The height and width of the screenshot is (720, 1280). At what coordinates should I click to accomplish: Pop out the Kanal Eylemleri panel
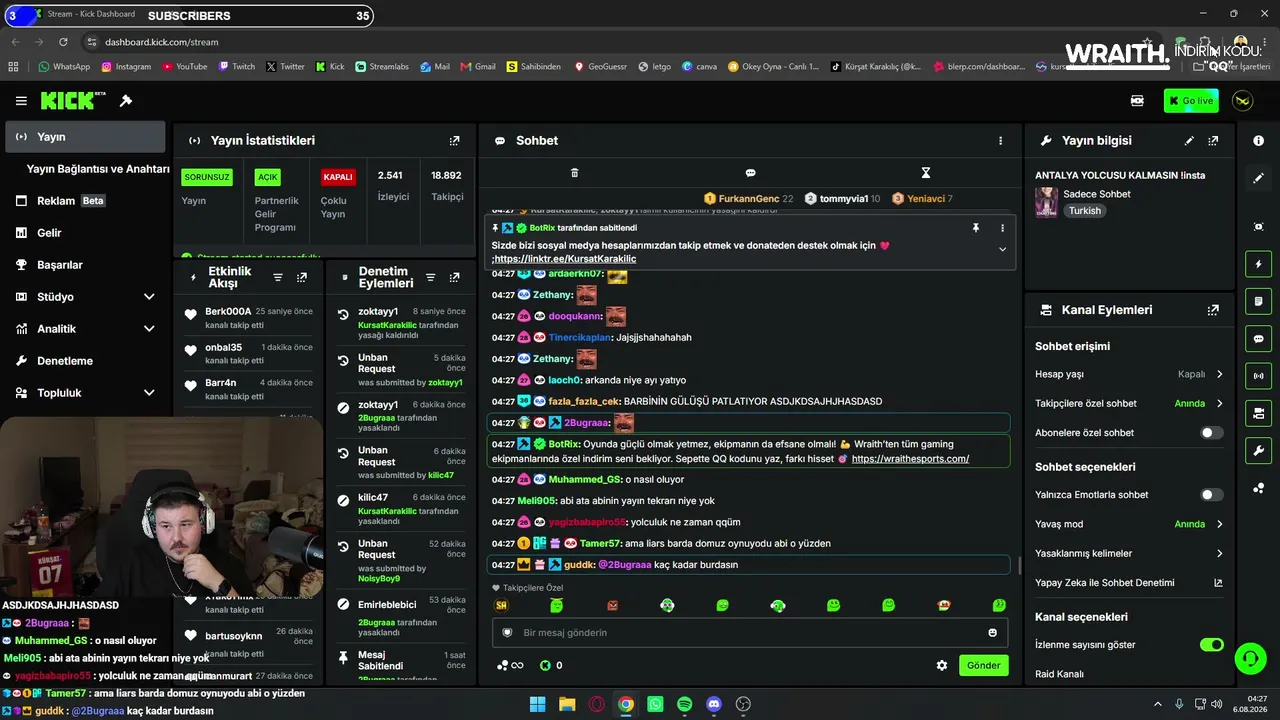point(1213,310)
